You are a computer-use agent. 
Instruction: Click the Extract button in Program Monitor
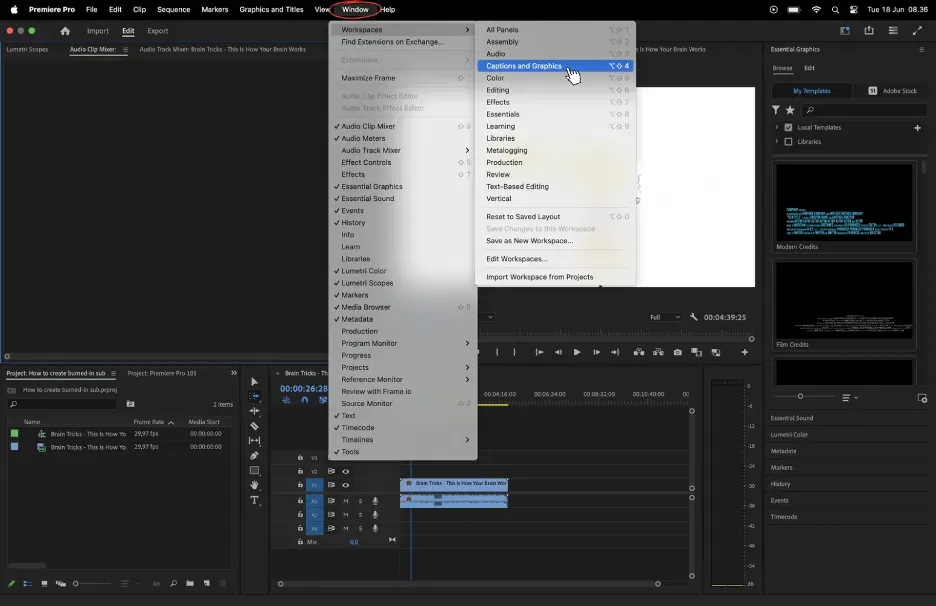pyautogui.click(x=658, y=352)
